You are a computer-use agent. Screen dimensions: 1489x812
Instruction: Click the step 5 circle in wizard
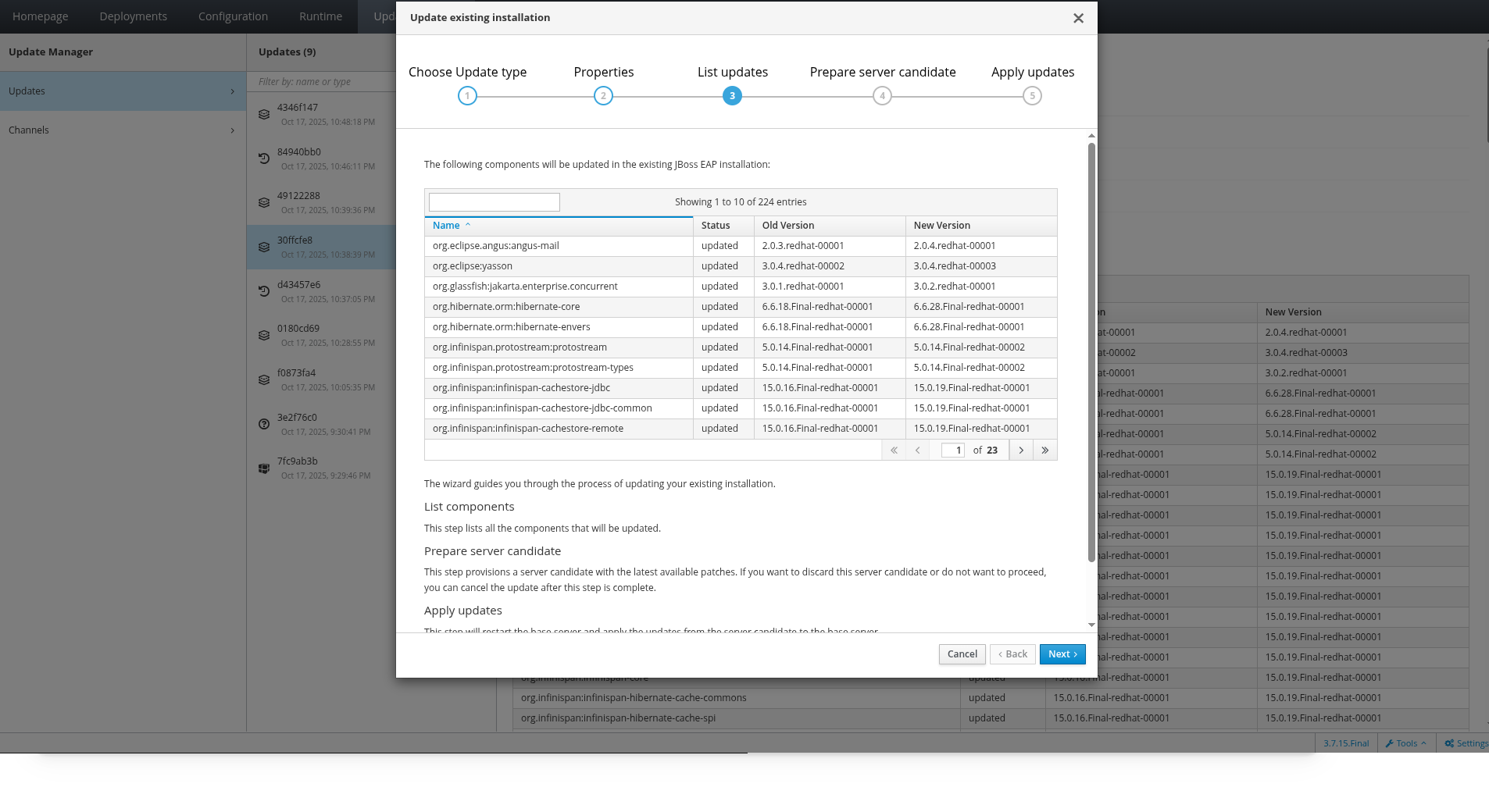click(x=1032, y=96)
